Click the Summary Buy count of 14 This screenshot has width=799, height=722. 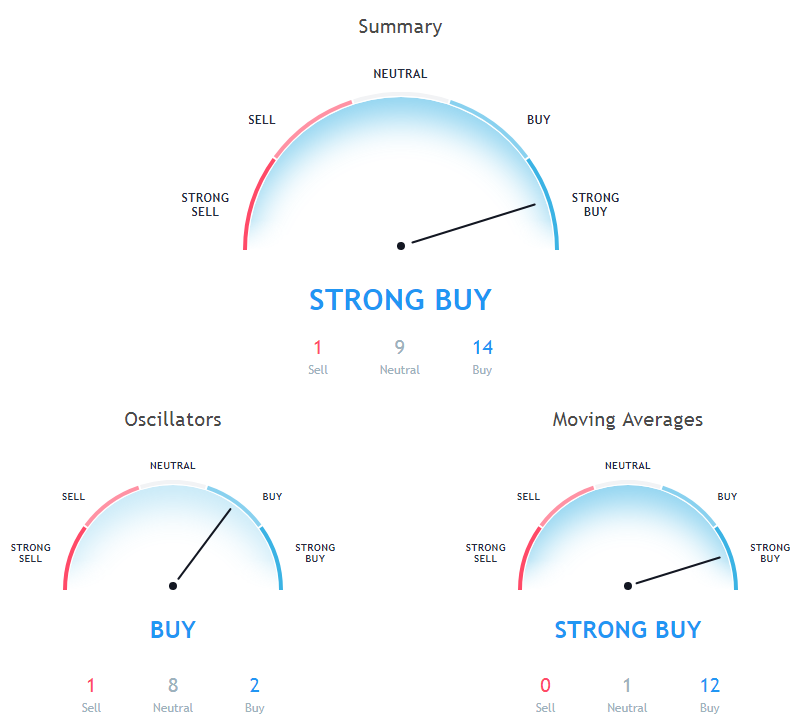point(482,348)
